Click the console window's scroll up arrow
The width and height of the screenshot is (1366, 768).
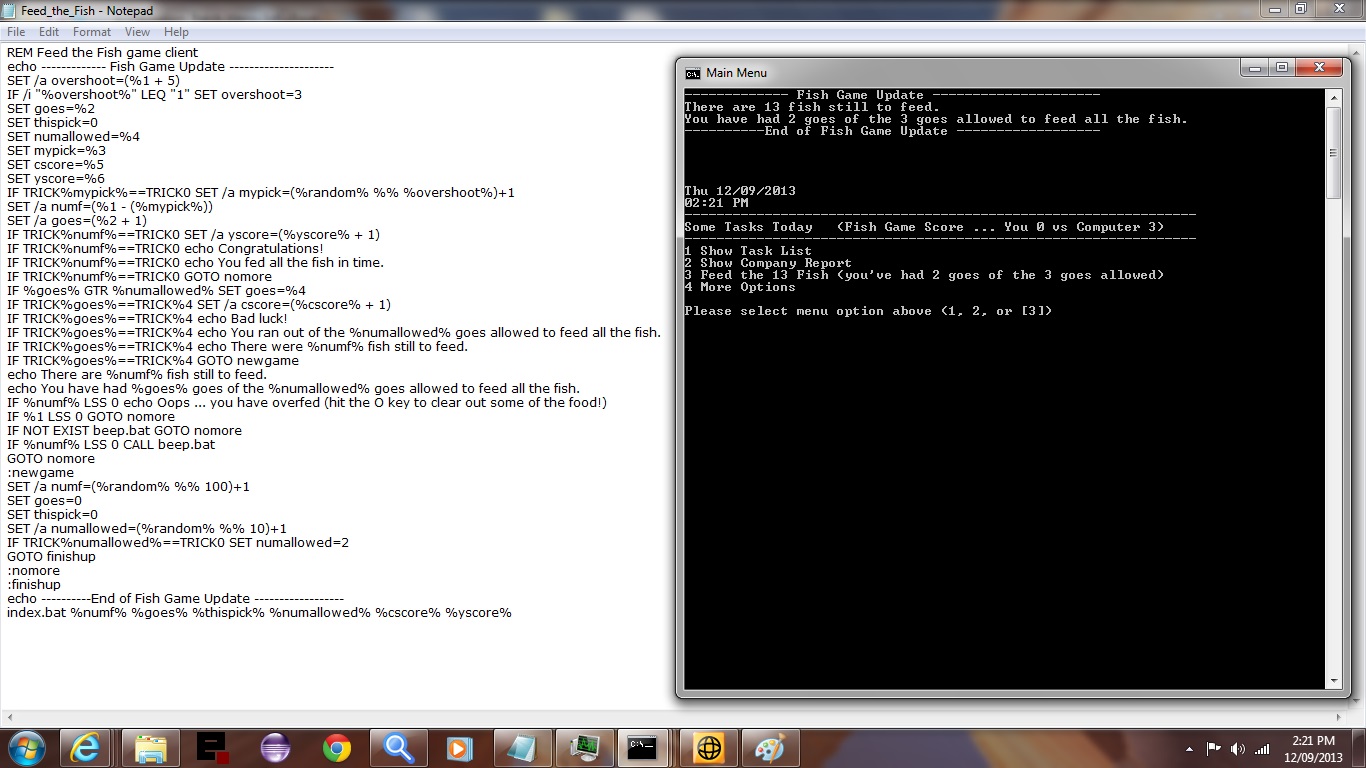click(1333, 95)
